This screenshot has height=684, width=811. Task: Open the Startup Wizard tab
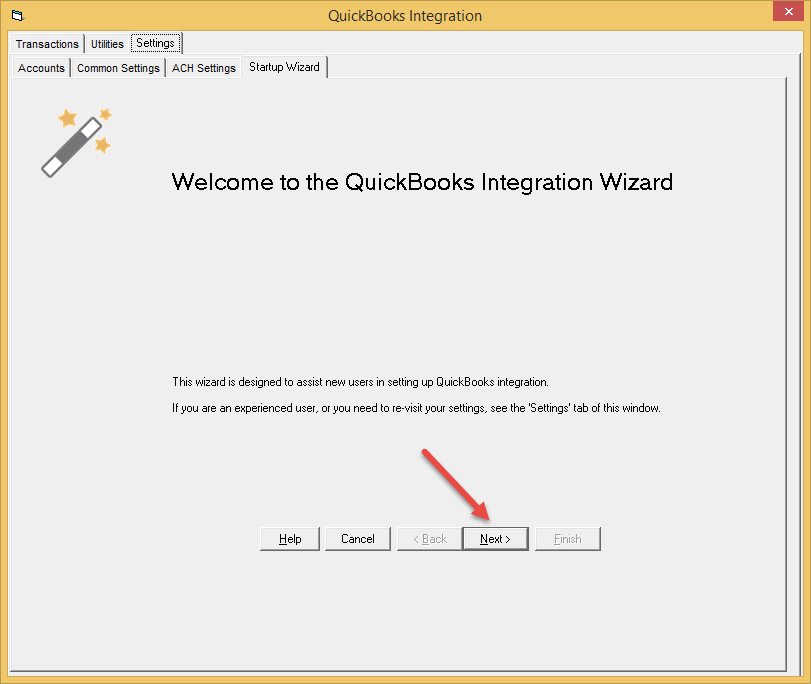pos(284,67)
